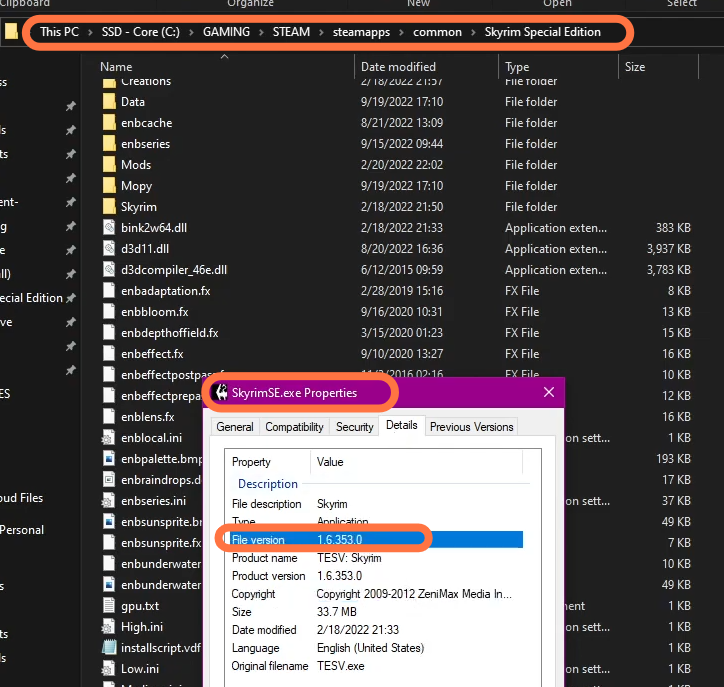The width and height of the screenshot is (724, 687).
Task: Expand the chevron after STEAM in path
Action: pyautogui.click(x=321, y=32)
